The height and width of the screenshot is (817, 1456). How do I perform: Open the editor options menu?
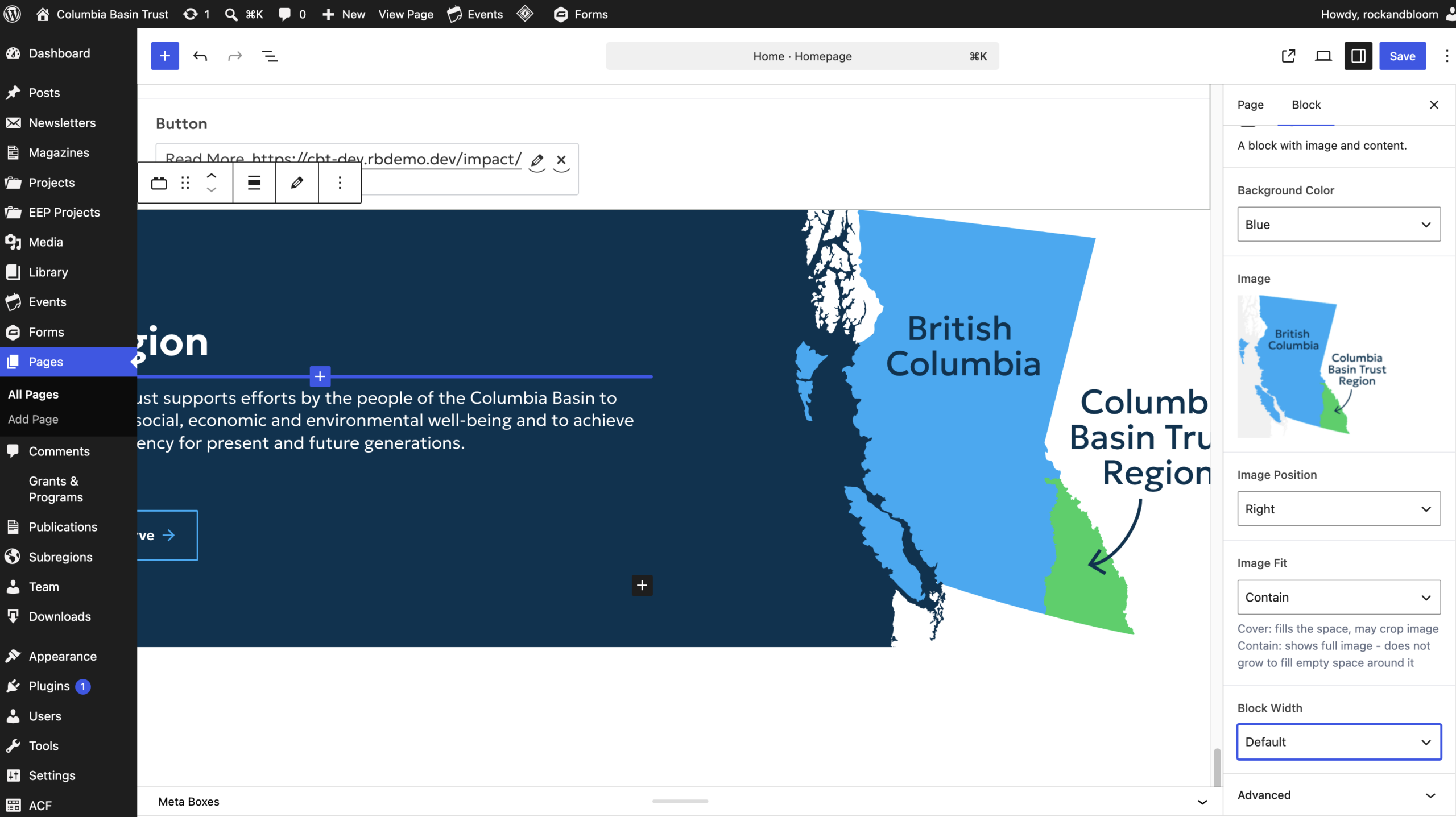[x=1447, y=56]
